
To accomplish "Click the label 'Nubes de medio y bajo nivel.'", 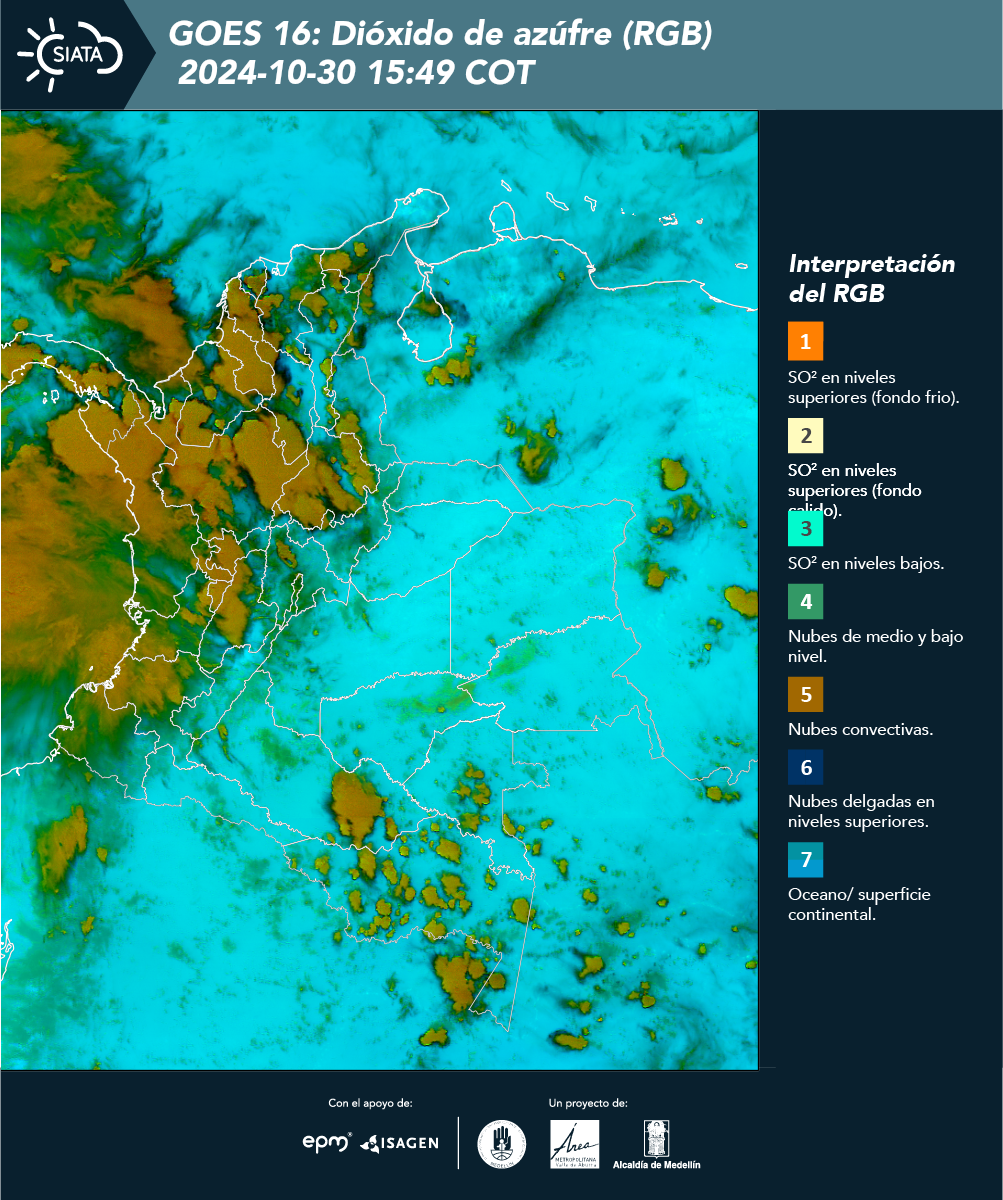I will (876, 646).
